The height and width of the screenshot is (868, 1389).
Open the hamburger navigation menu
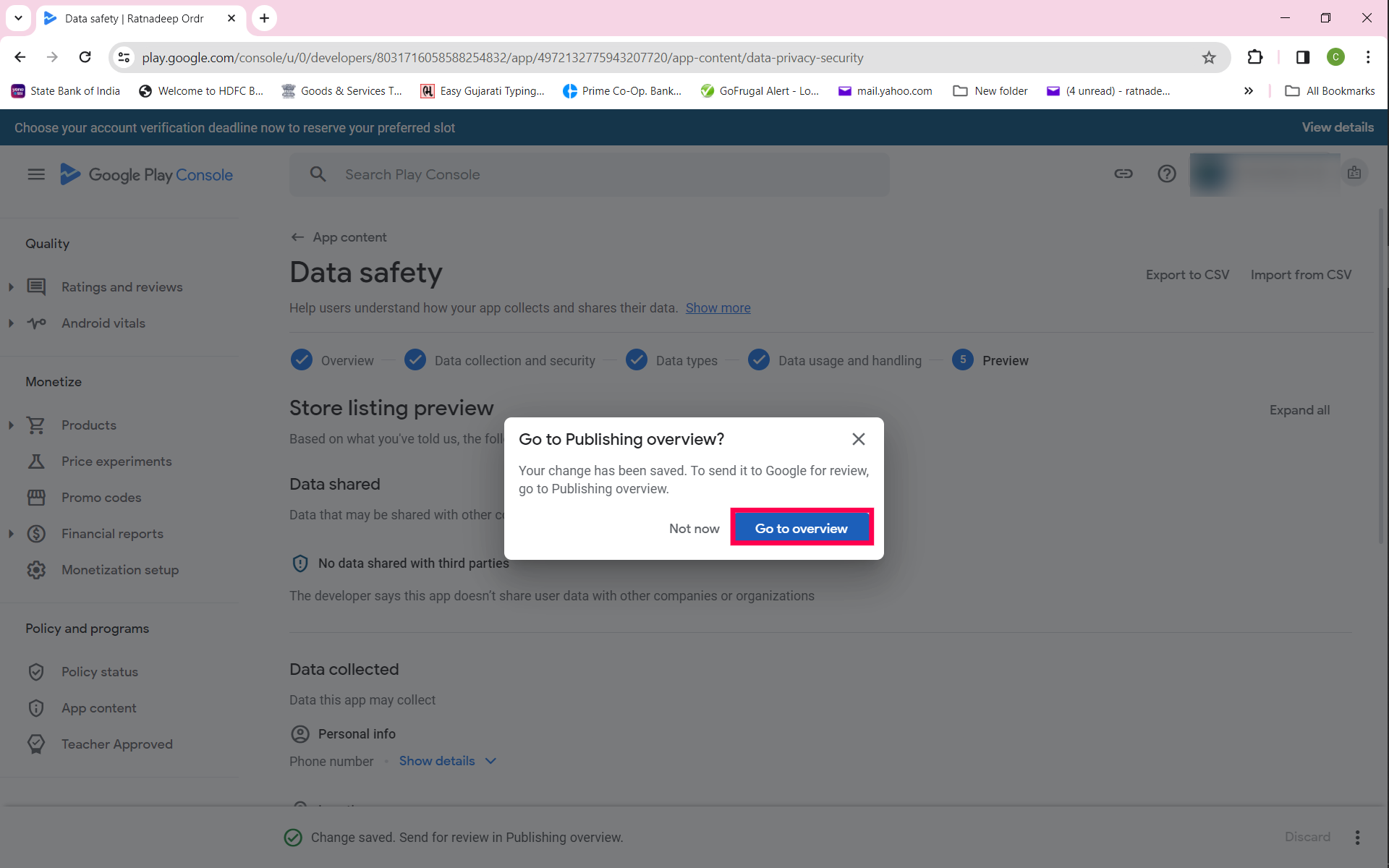click(x=36, y=174)
